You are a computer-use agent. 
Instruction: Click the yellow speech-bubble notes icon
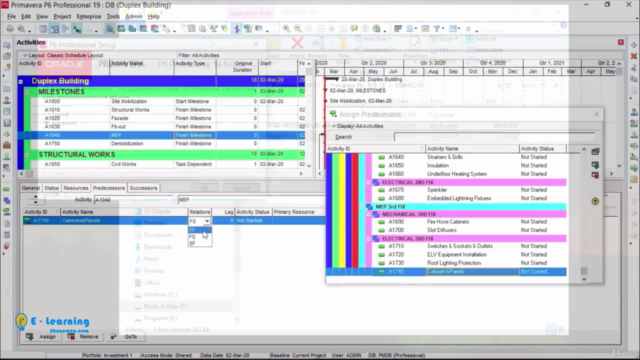point(354,29)
